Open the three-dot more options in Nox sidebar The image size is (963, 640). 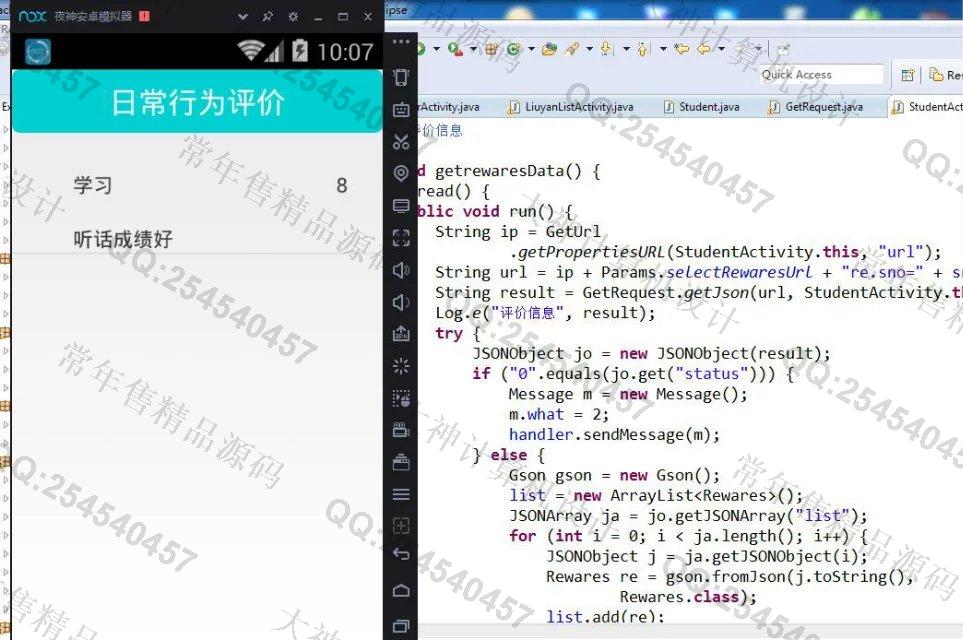tap(401, 42)
